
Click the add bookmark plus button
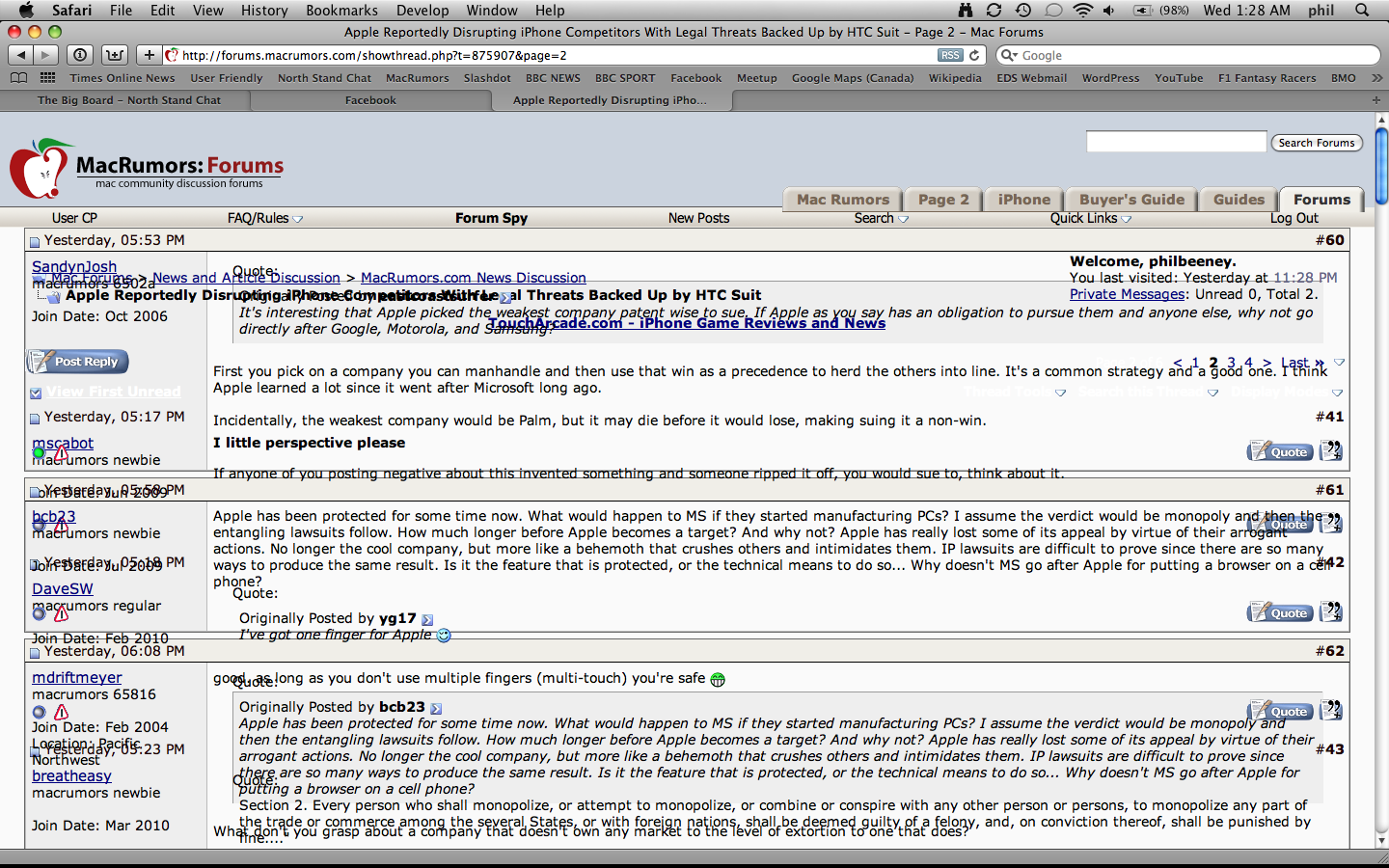149,55
